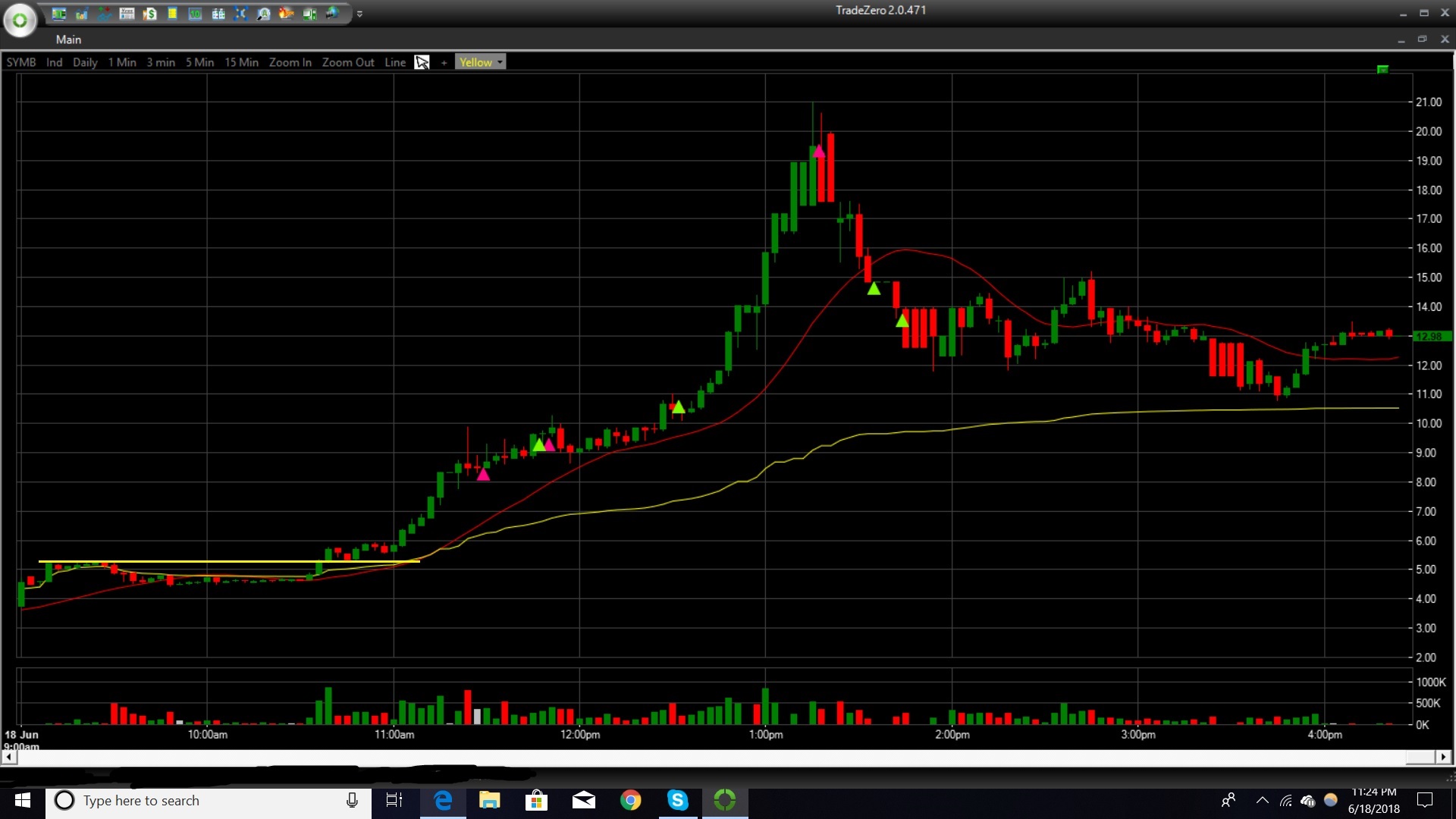Open the Yellow line color dropdown

[500, 62]
